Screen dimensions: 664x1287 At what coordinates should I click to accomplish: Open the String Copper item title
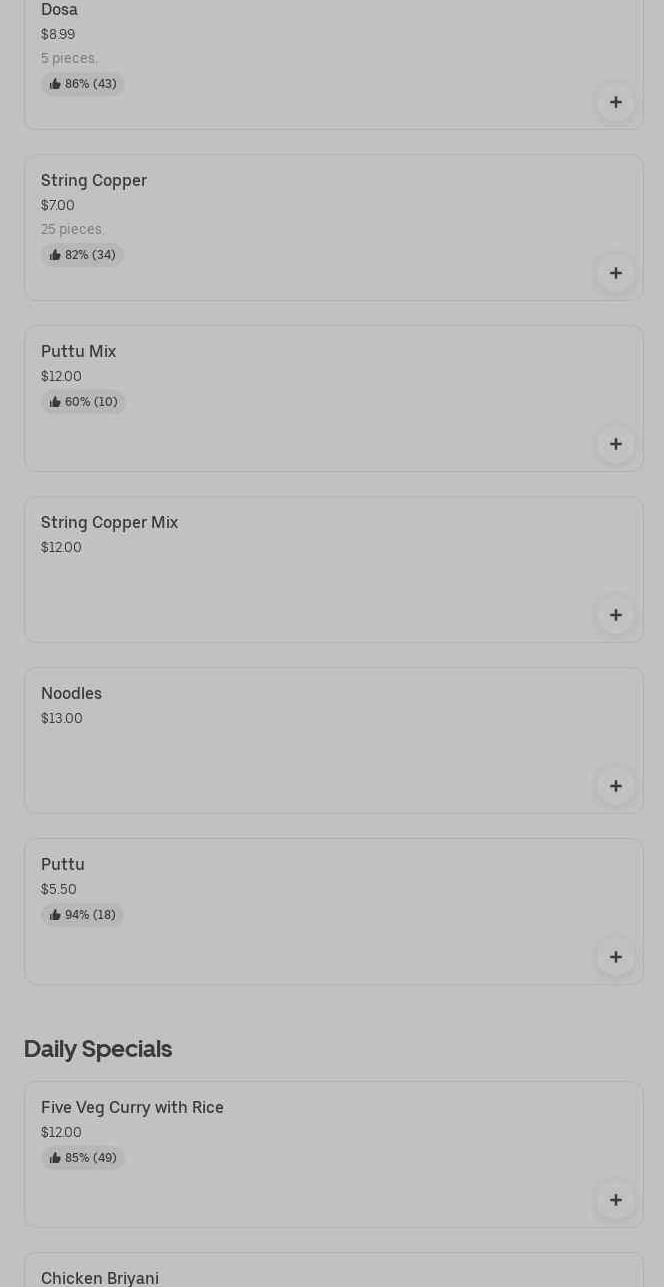[94, 181]
